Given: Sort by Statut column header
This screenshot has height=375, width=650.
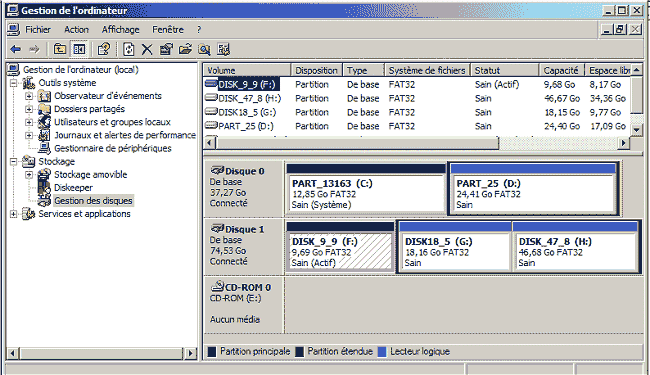Looking at the screenshot, I should click(505, 70).
